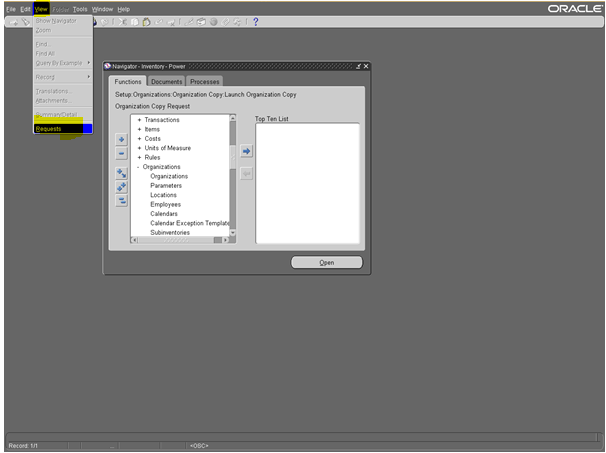The image size is (606, 453).
Task: Select Calendars in the tree
Action: pyautogui.click(x=164, y=214)
